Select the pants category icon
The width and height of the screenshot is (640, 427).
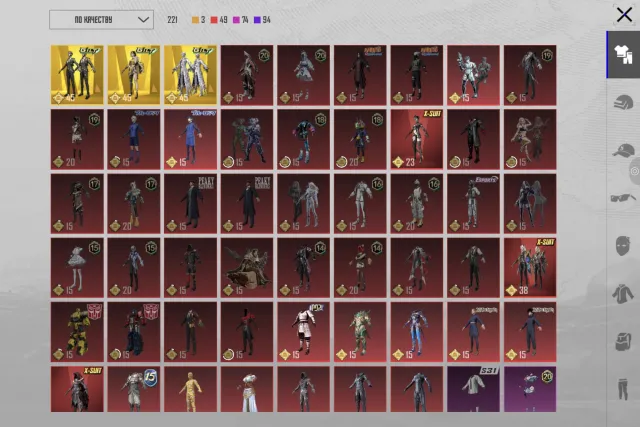pyautogui.click(x=623, y=389)
